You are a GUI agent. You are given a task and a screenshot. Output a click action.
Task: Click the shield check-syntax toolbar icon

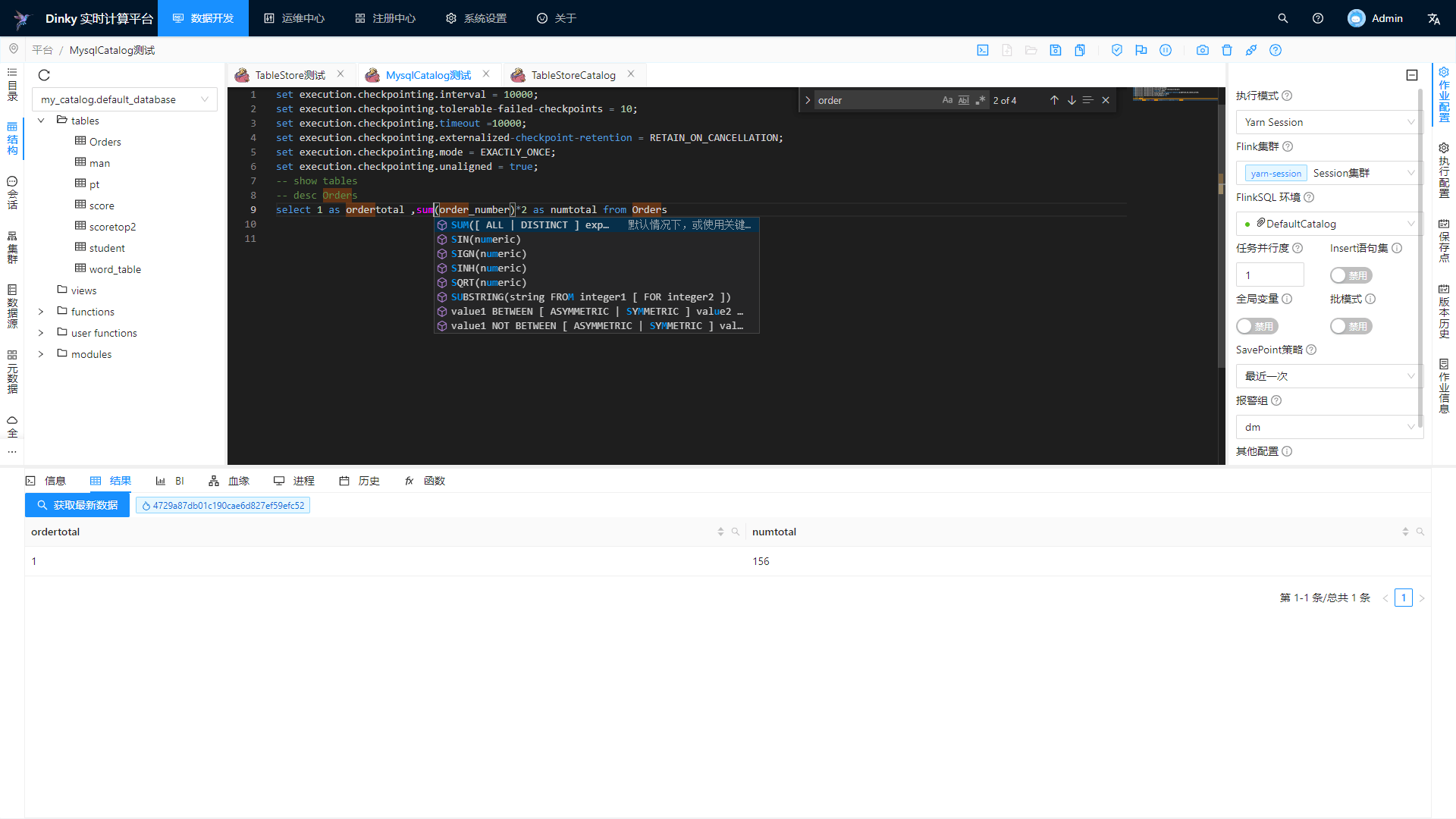pos(1117,50)
